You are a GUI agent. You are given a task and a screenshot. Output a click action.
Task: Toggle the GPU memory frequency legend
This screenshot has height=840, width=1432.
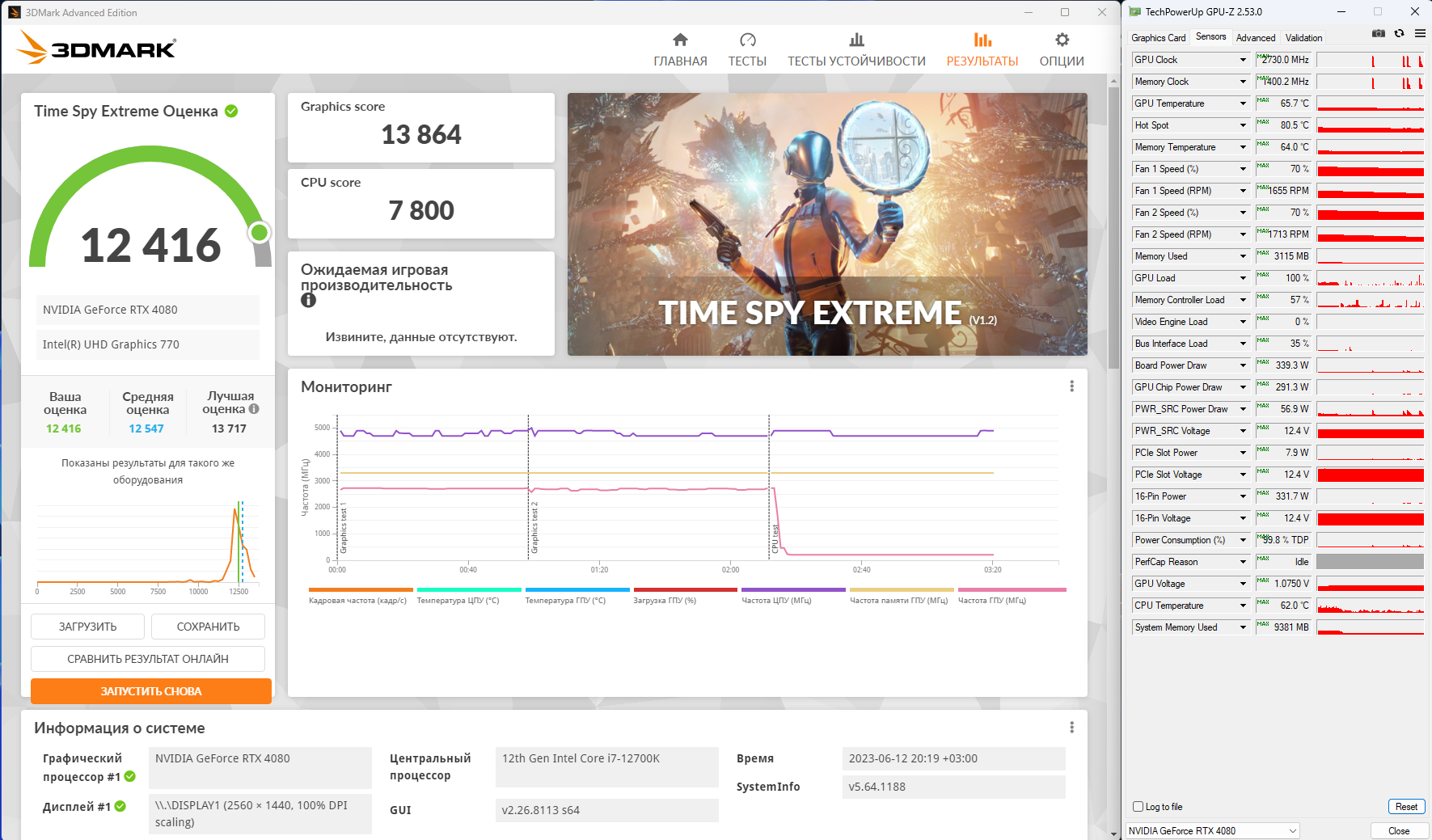(x=902, y=596)
